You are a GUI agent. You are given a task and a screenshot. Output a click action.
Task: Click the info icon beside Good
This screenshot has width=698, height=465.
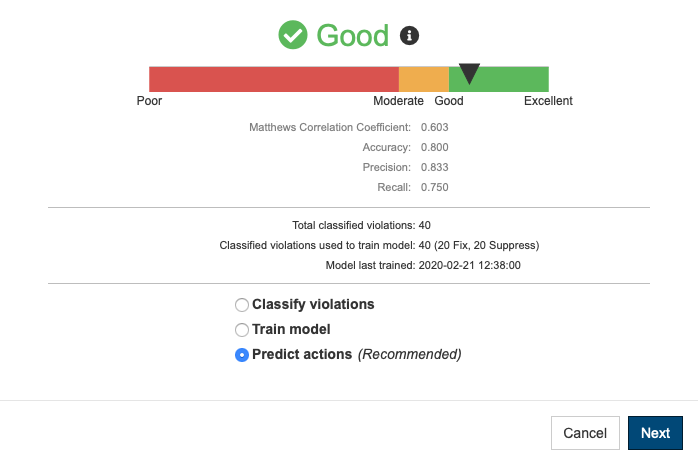[x=409, y=36]
